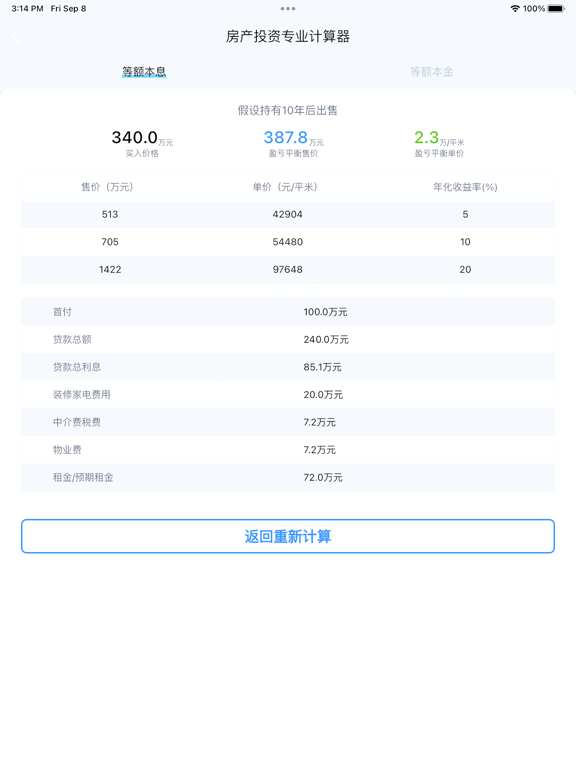Select sale price cell 1422
The image size is (576, 768).
pos(110,269)
